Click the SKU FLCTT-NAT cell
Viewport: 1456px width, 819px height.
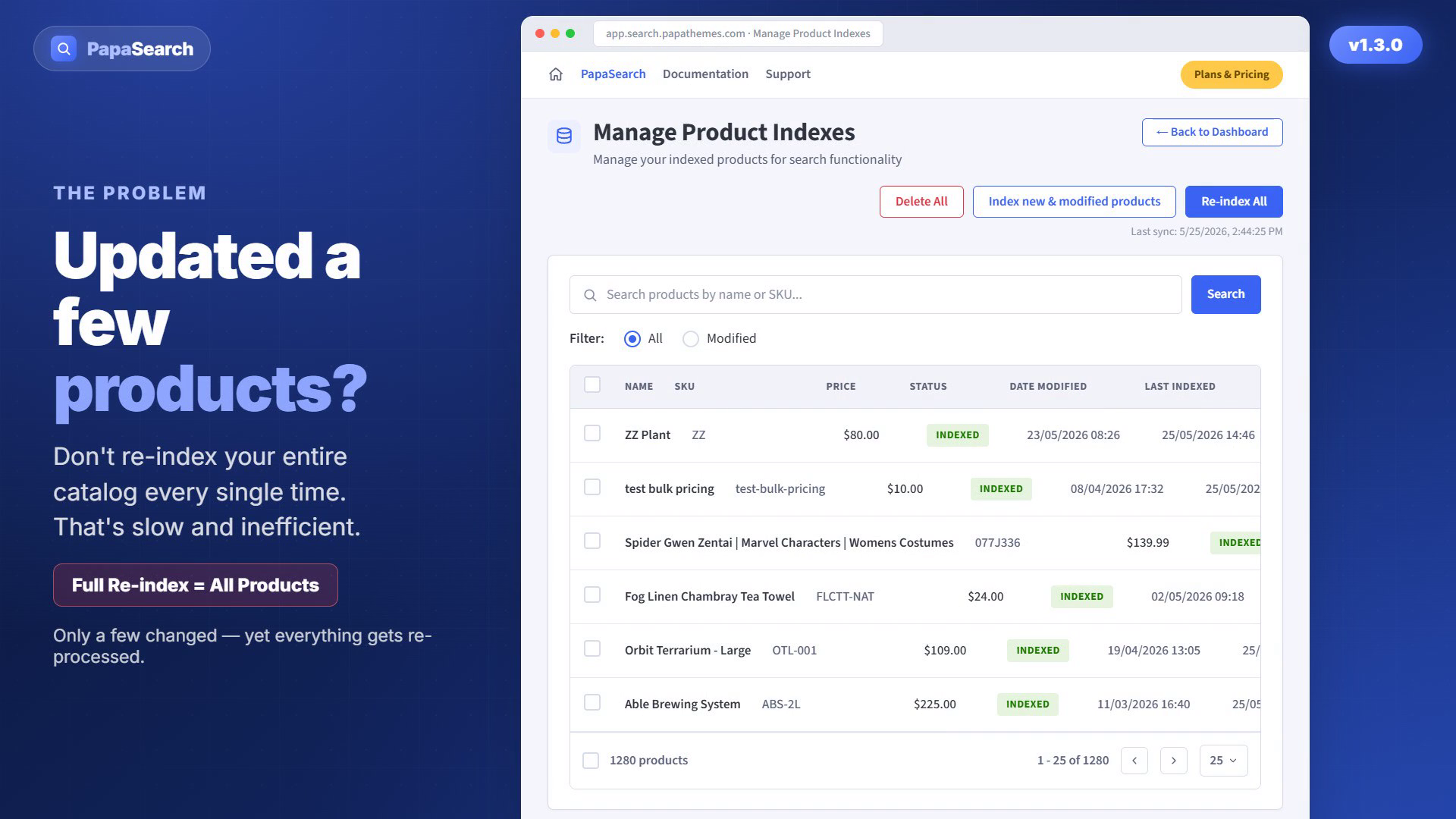[x=845, y=597]
